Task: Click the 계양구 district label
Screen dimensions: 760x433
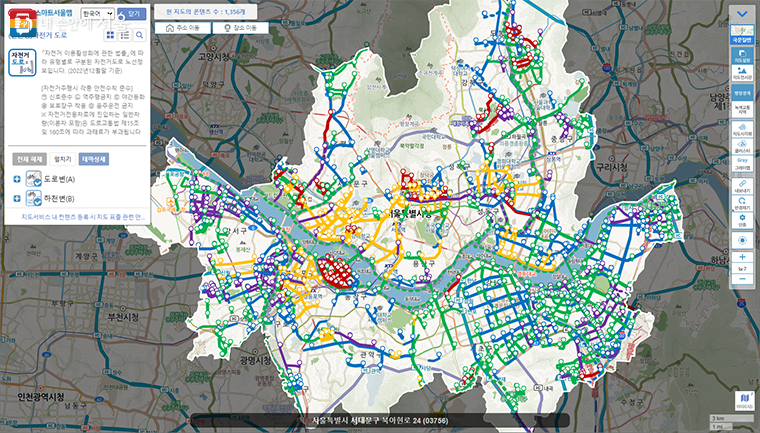Action: click(86, 256)
